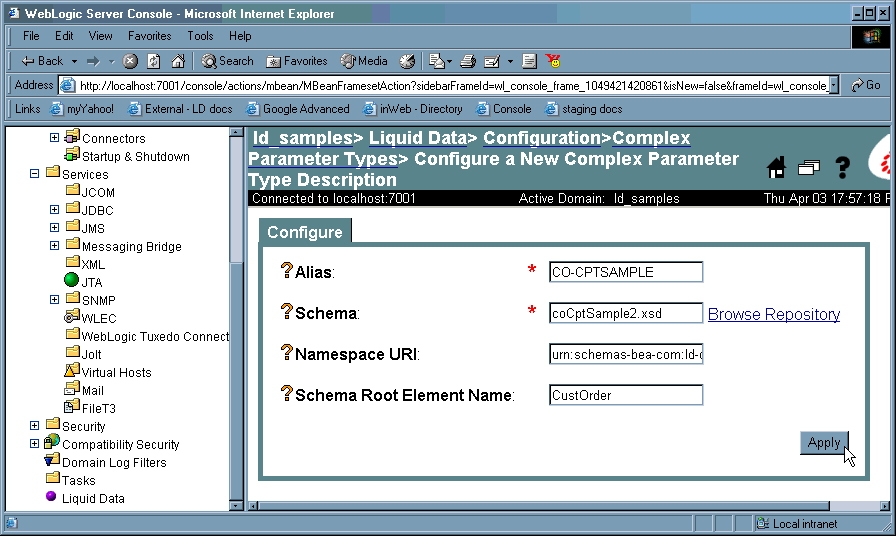
Task: Open the Favorites menu
Action: pyautogui.click(x=150, y=36)
